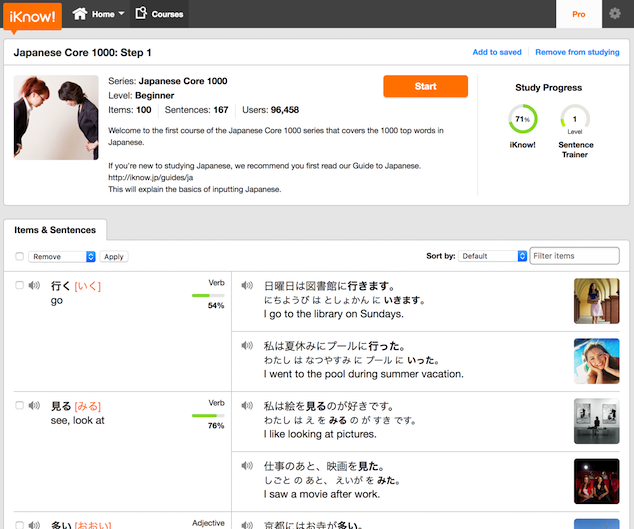The width and height of the screenshot is (634, 529).
Task: Click the http://iknow.jp/guides/ja URL text
Action: tap(150, 178)
